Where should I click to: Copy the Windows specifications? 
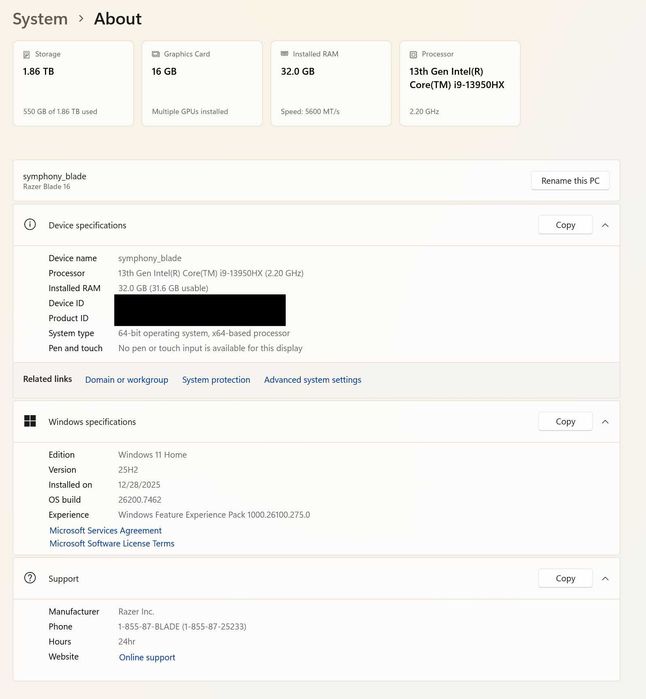tap(565, 421)
